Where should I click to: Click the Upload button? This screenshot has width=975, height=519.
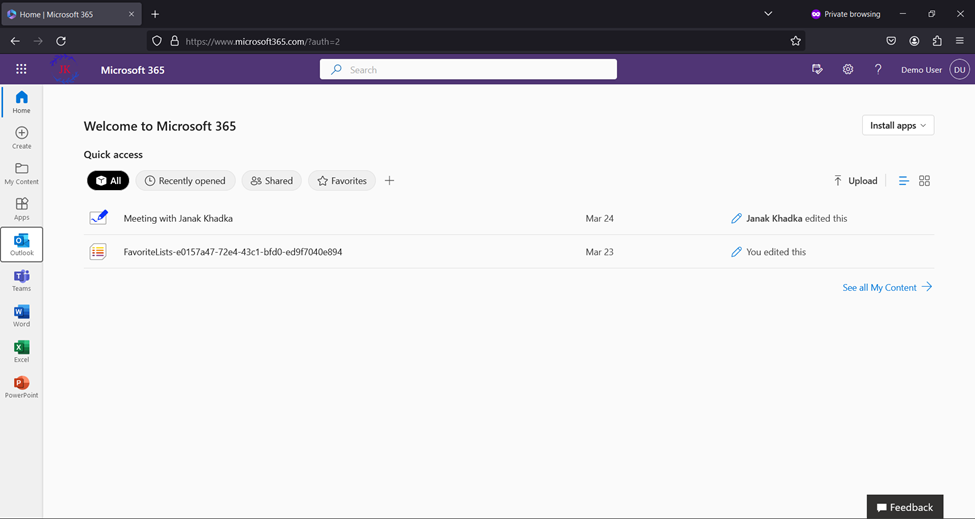(856, 181)
